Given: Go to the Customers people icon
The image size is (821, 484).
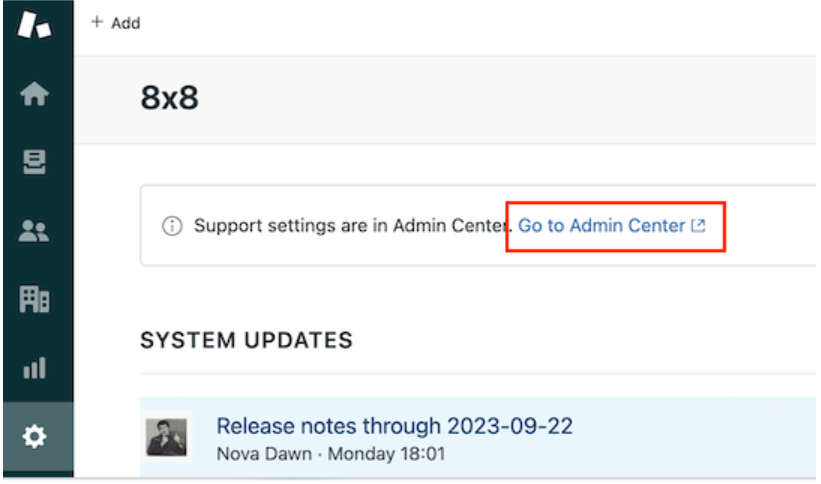Looking at the screenshot, I should pyautogui.click(x=35, y=231).
